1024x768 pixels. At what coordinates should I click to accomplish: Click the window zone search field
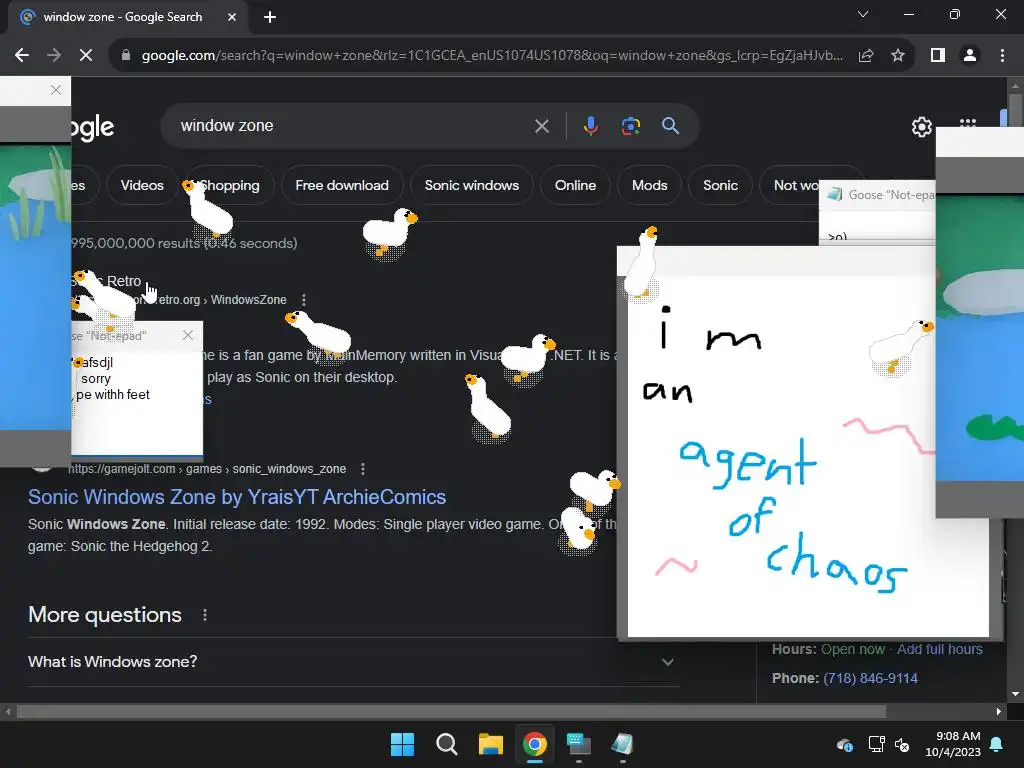(353, 125)
